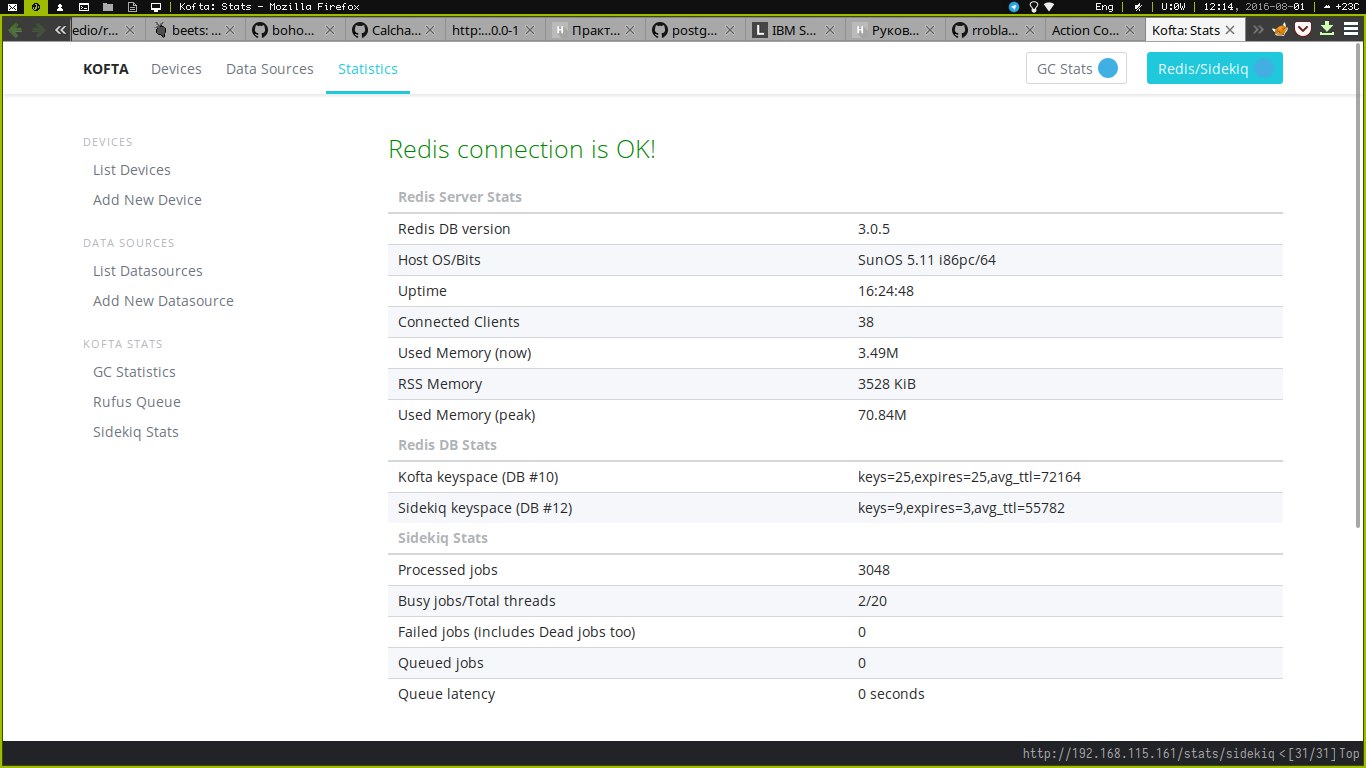Open the Firefox hamburger menu
Screen dimensions: 1366x768
[1351, 30]
